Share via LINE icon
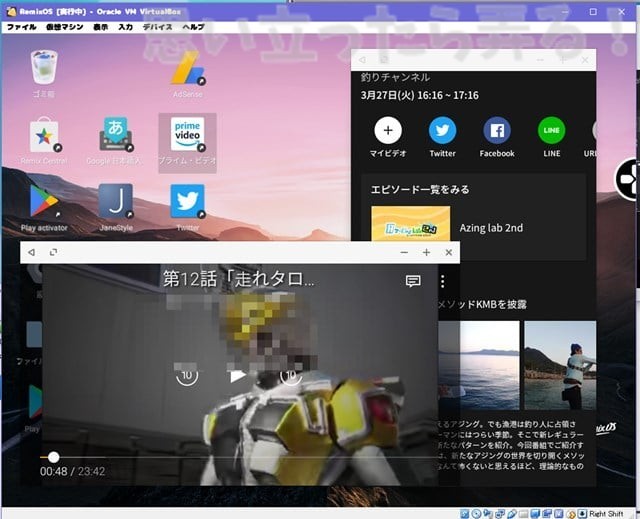The width and height of the screenshot is (640, 519). point(551,130)
